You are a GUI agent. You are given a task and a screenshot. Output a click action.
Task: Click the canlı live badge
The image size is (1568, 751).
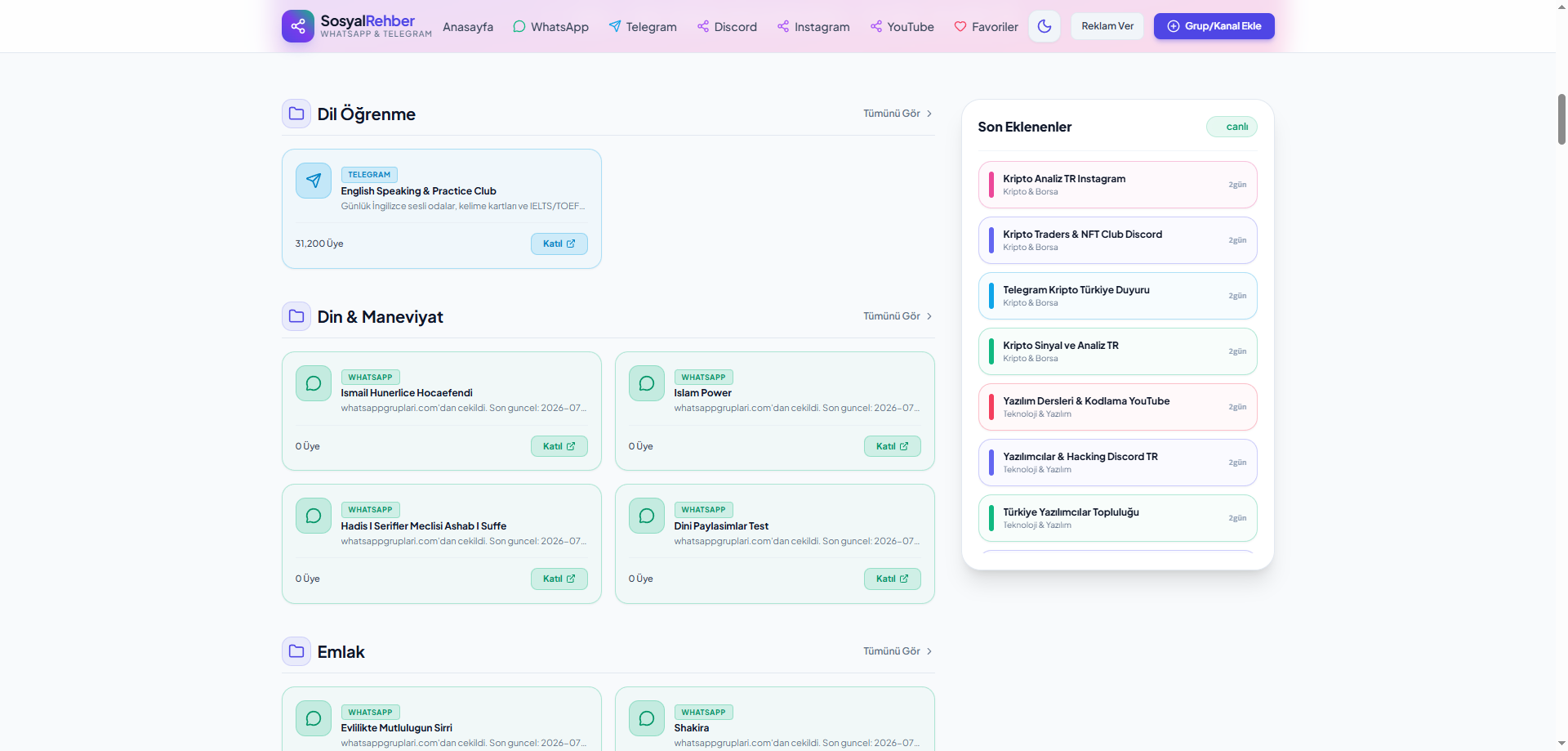pyautogui.click(x=1232, y=127)
